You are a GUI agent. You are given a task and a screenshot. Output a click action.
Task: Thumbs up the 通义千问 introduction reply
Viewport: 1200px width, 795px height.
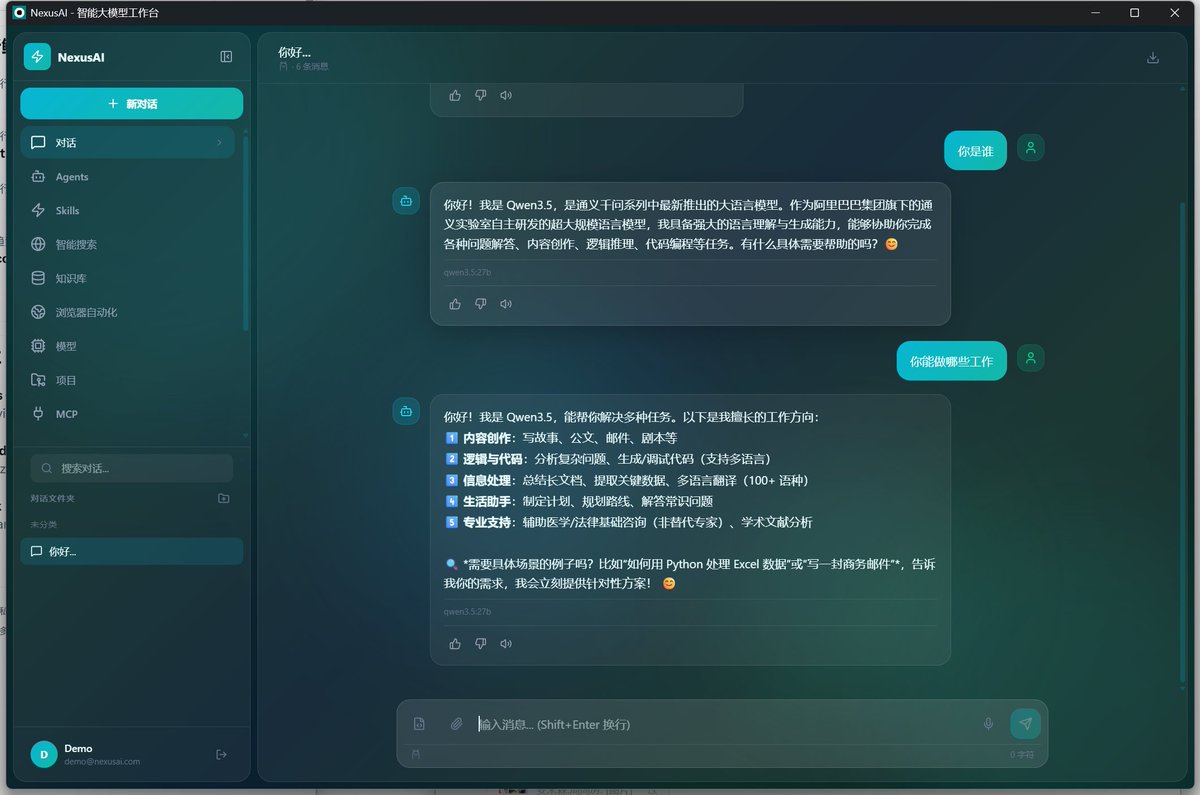click(x=455, y=304)
